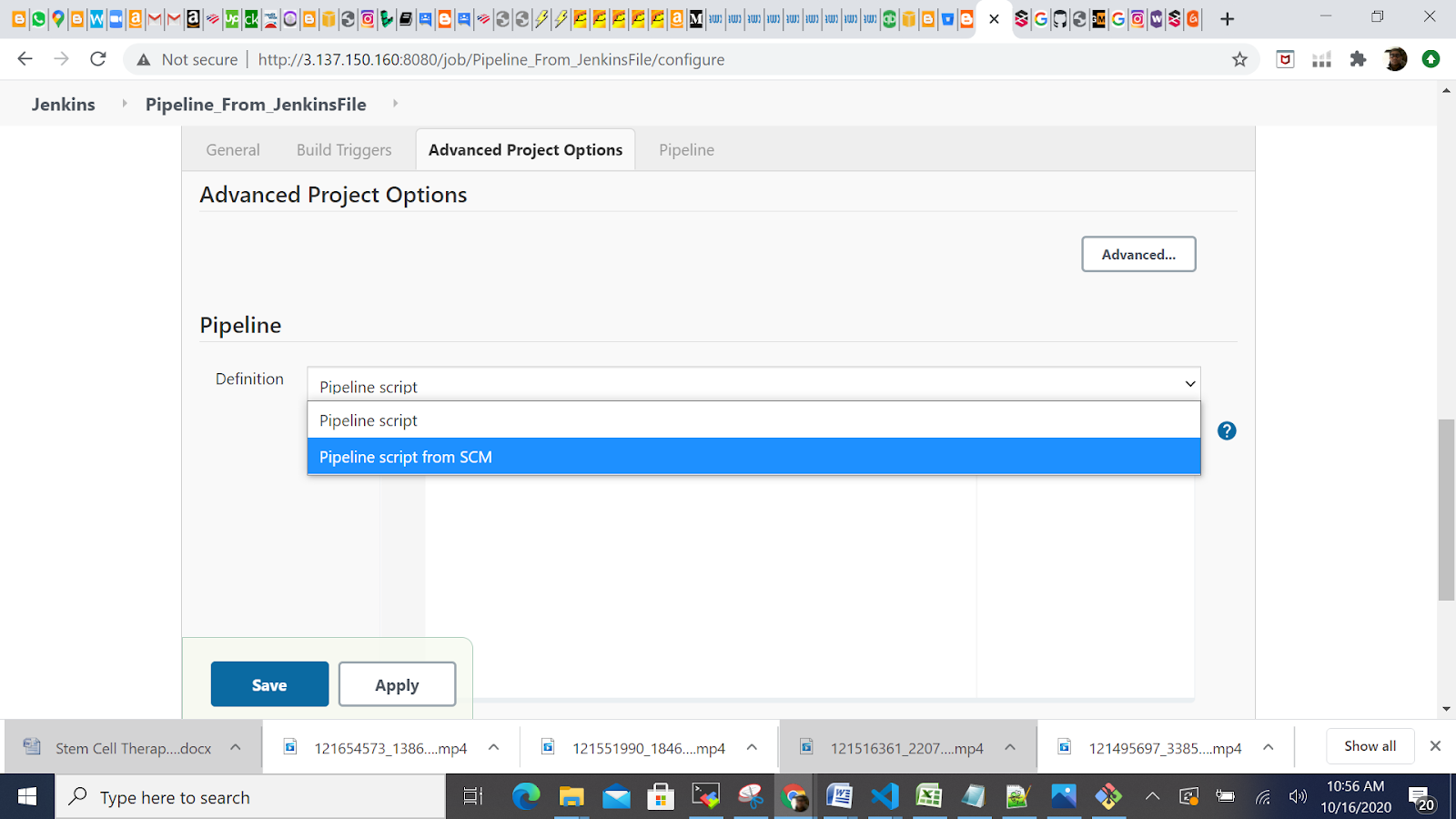
Task: Open options for 121654573_1386 mp4 download
Action: click(x=493, y=747)
